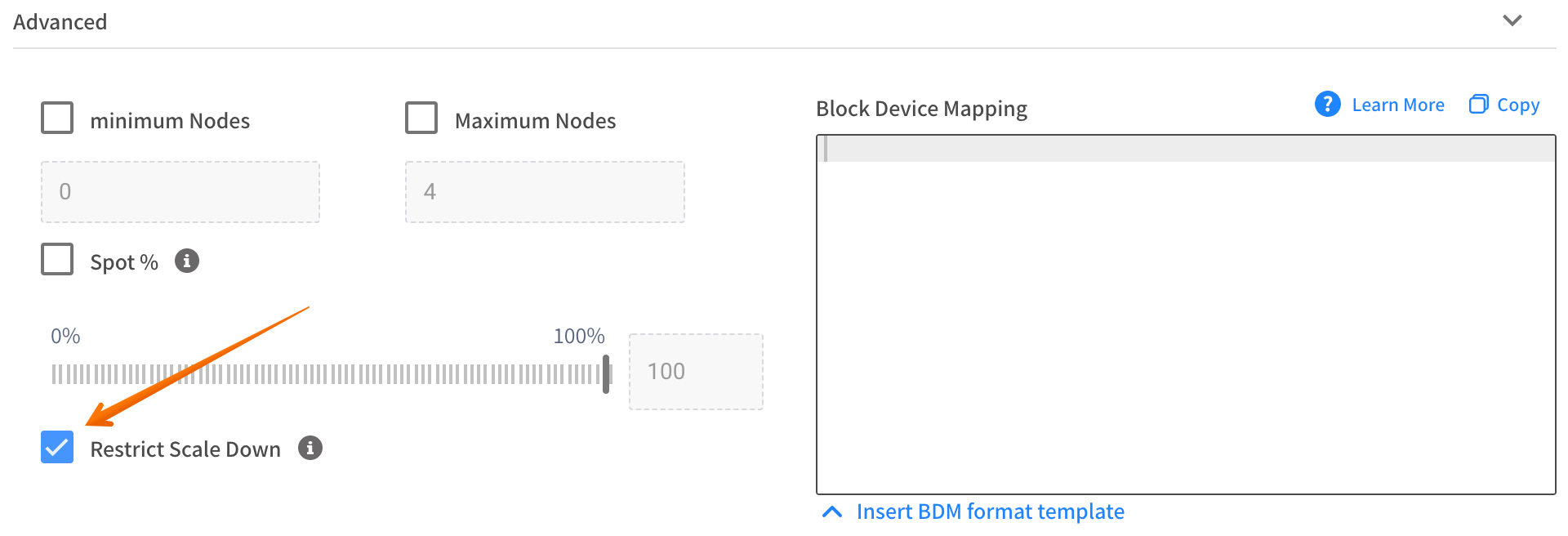Open the Learn More link

1397,105
